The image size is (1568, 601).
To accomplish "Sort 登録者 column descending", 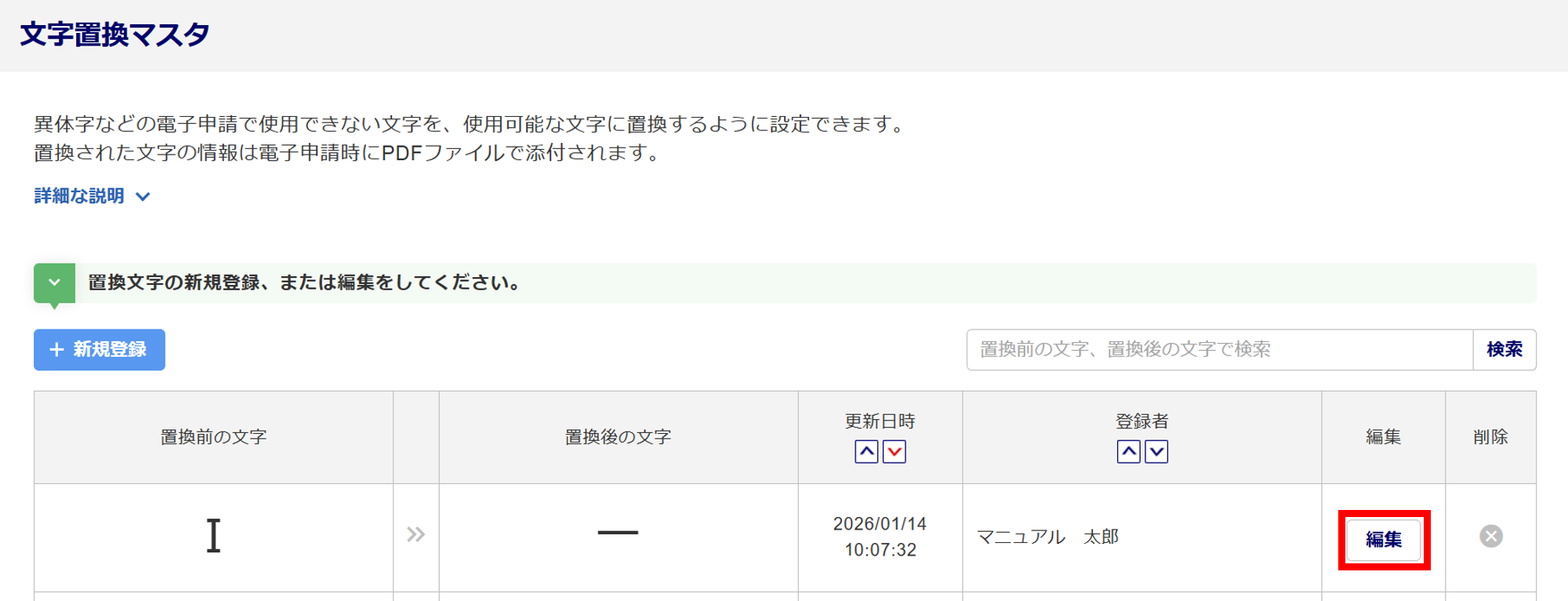I will click(x=1156, y=452).
